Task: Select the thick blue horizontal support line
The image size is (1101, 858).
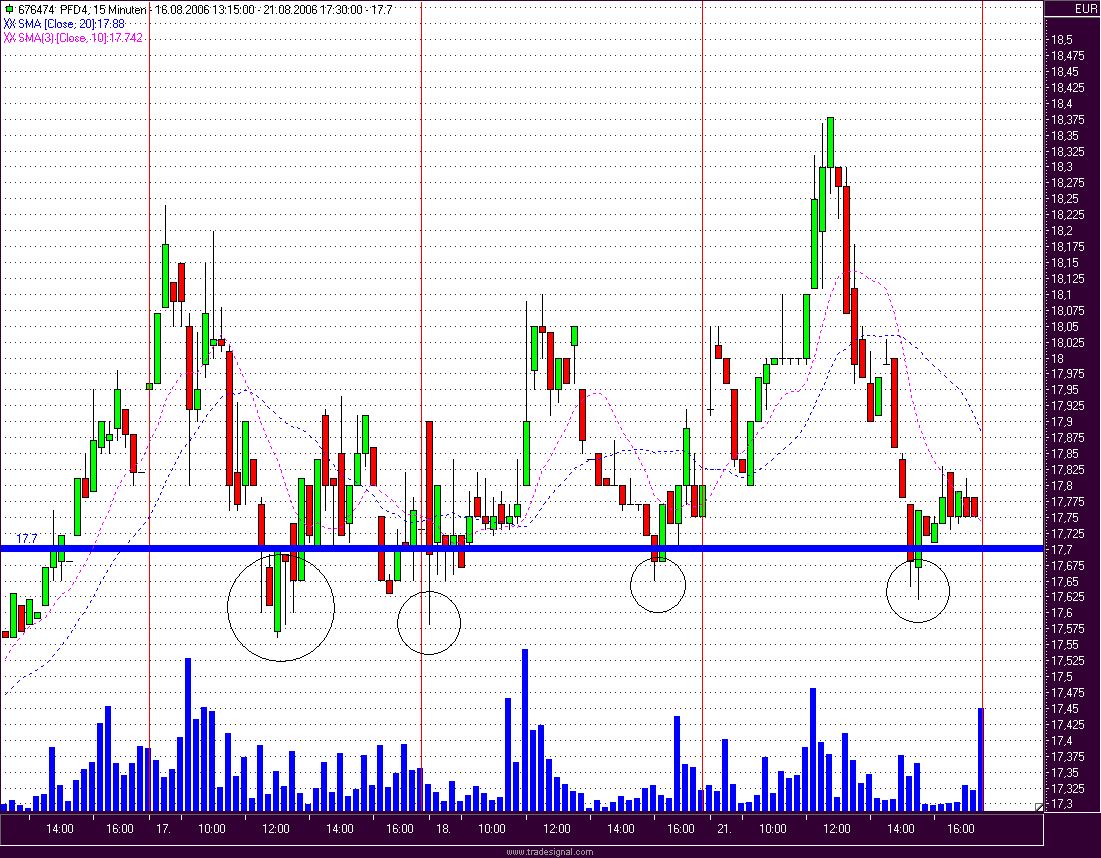Action: [522, 548]
